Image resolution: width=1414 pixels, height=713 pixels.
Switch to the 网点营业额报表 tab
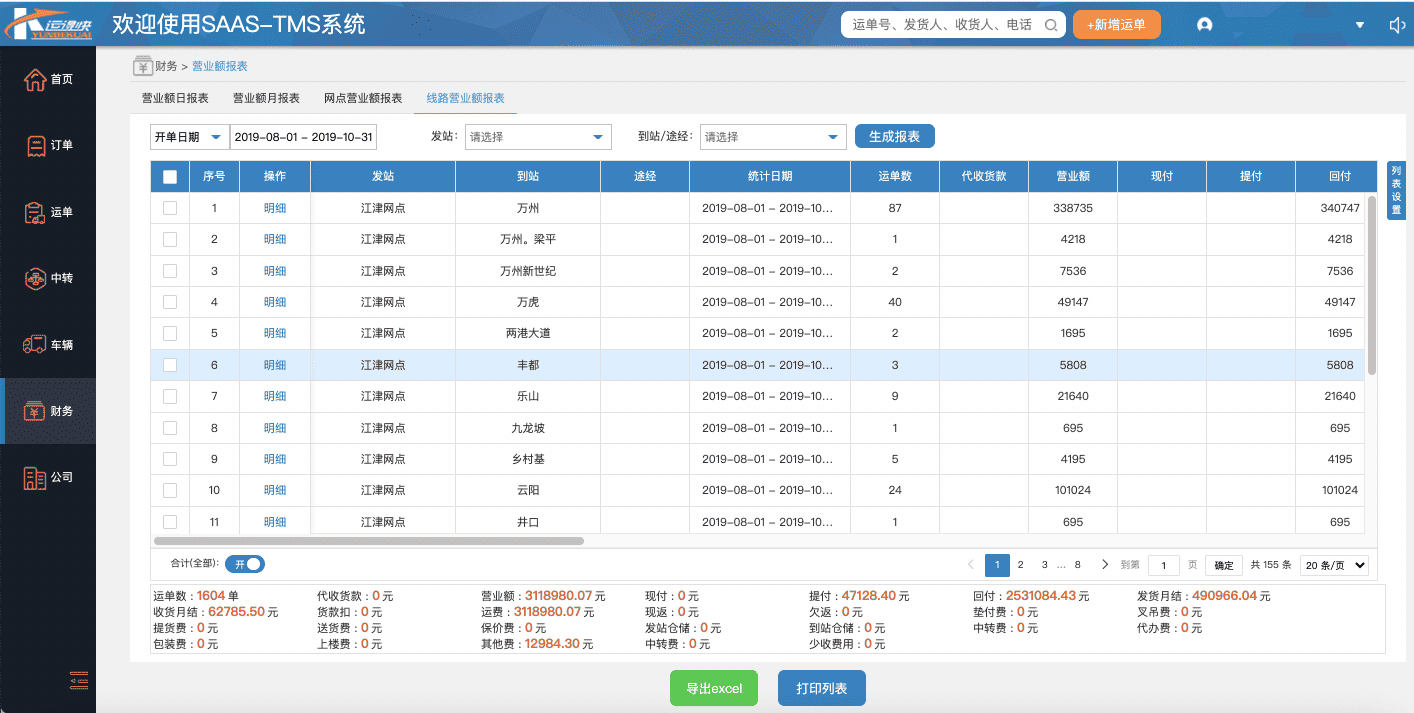363,98
